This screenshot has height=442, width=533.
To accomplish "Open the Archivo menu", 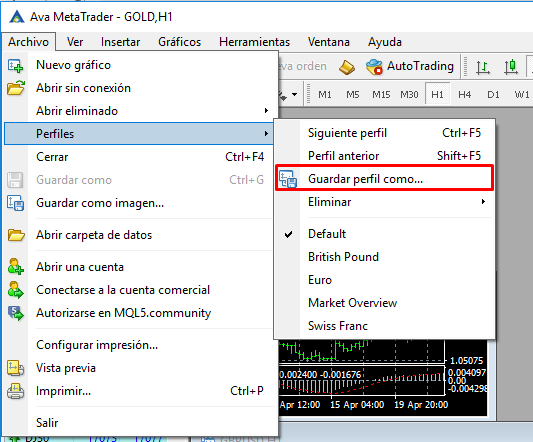I will click(x=29, y=42).
